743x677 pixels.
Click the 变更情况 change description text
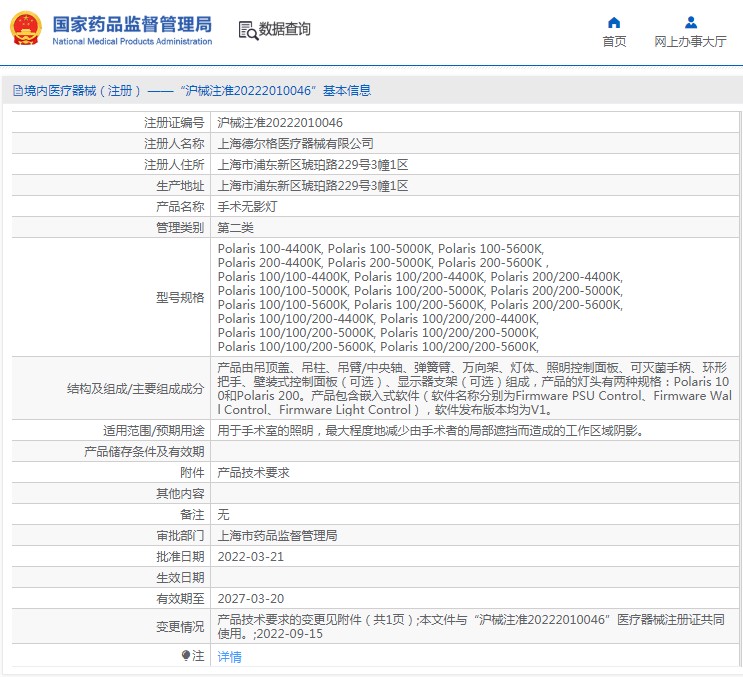click(x=471, y=626)
